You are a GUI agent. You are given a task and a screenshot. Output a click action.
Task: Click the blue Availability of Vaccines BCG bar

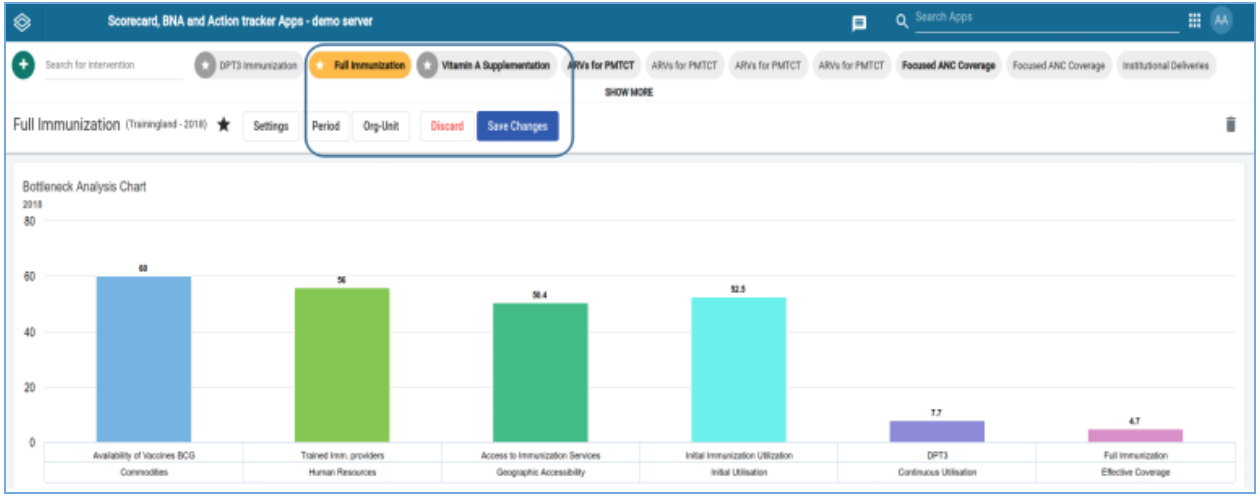(143, 359)
